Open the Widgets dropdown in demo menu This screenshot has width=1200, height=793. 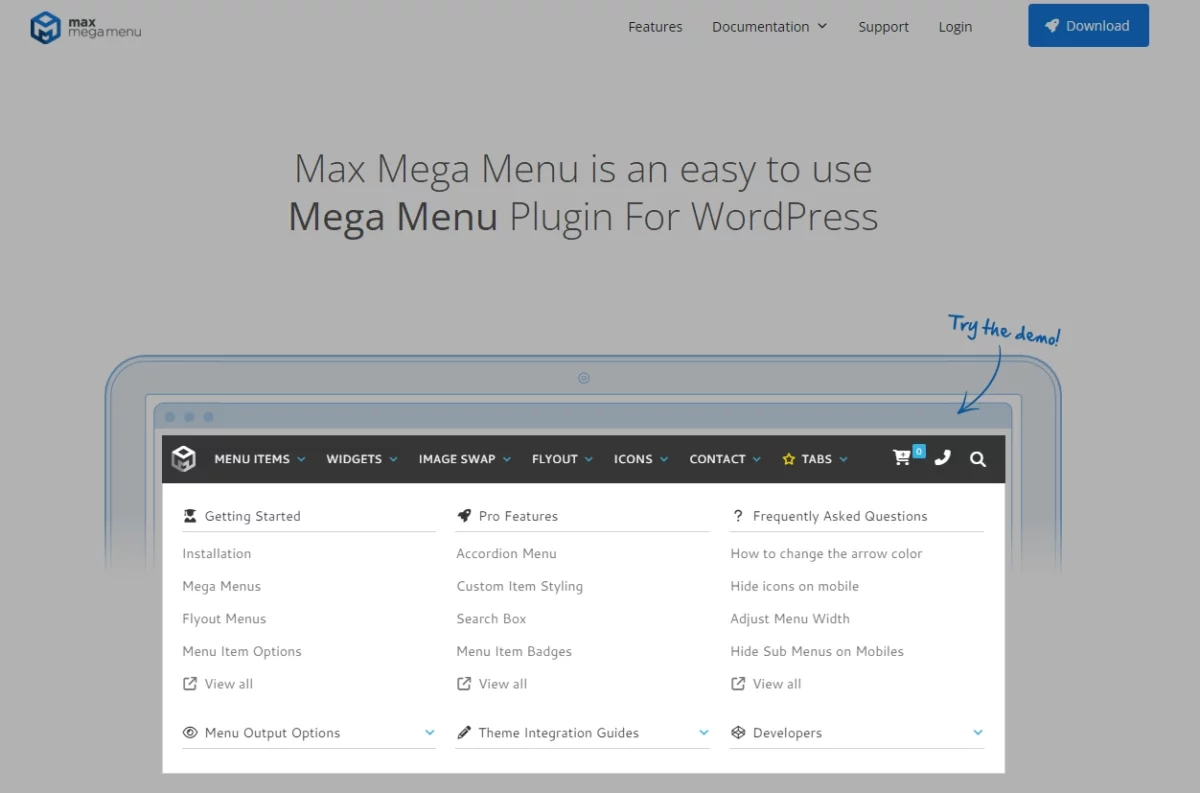362,459
